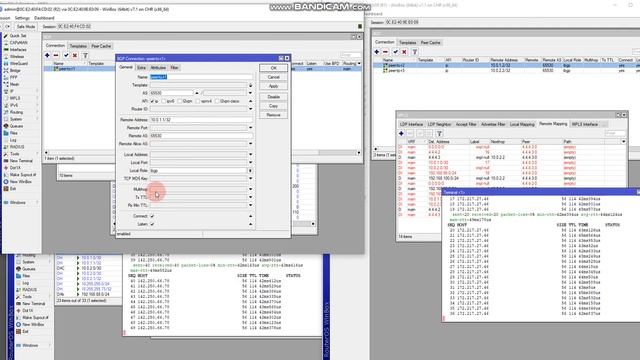Click Make Supout.rif in the upper sidebar
This screenshot has width=640, height=360.
[22, 175]
